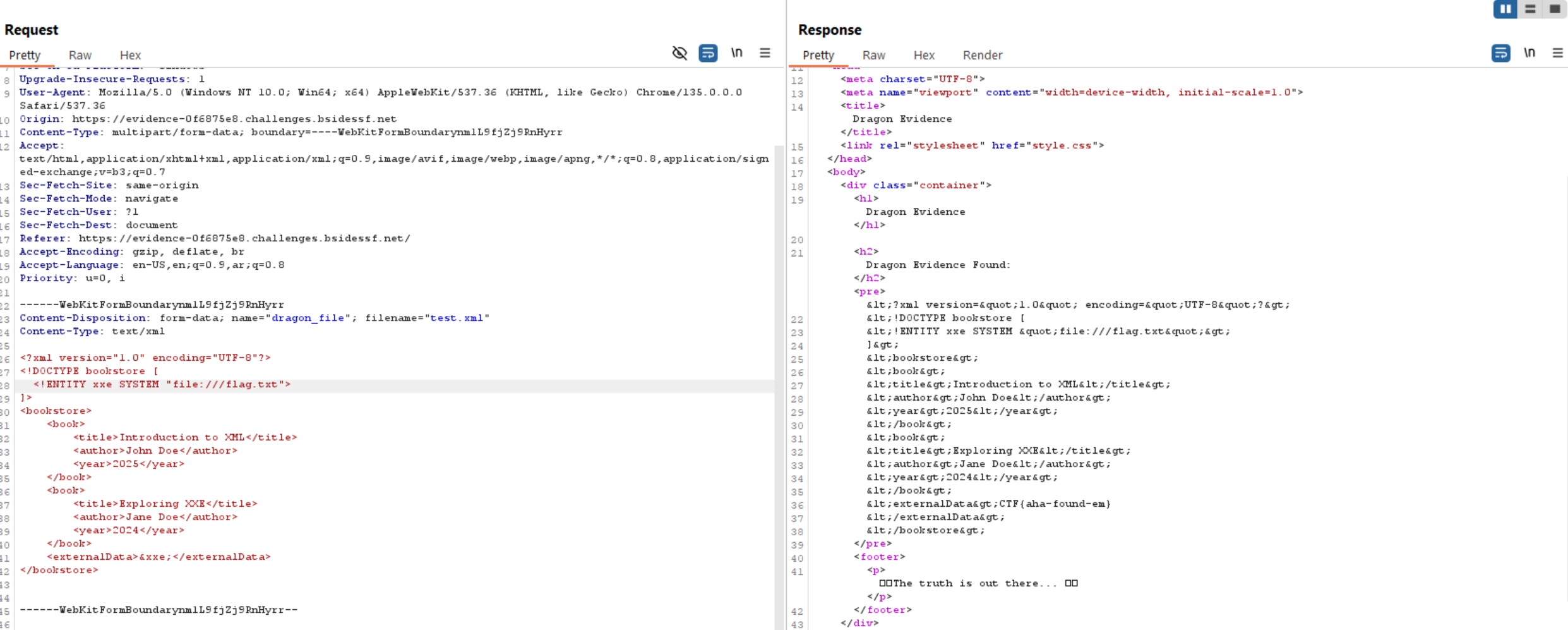The width and height of the screenshot is (1568, 630).
Task: Click "Dragon Evidence Found:" text in Response
Action: [x=938, y=265]
